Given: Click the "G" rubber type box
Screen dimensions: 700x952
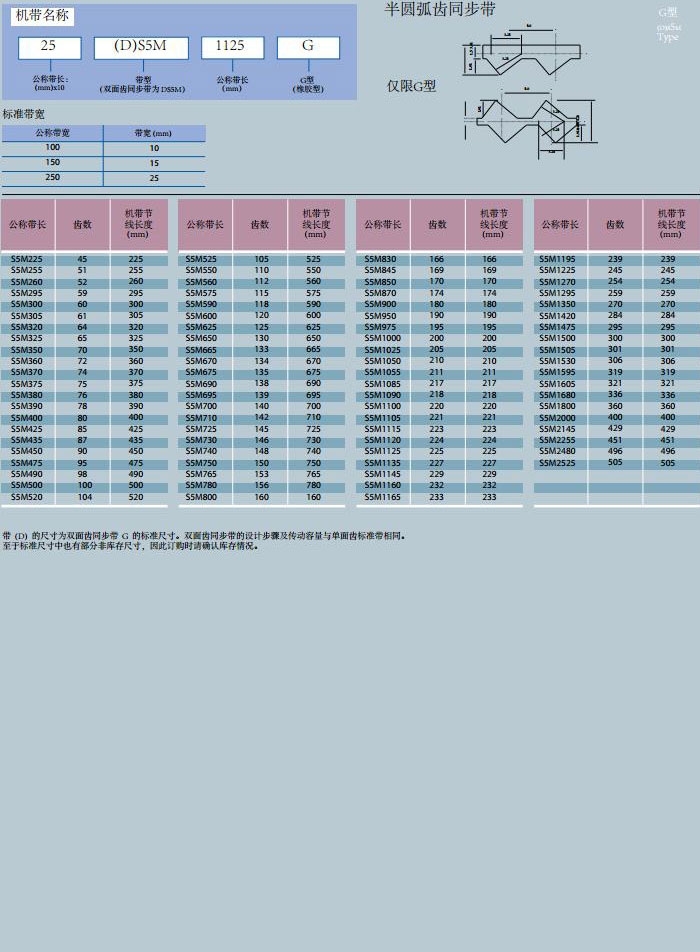Looking at the screenshot, I should click(x=308, y=47).
